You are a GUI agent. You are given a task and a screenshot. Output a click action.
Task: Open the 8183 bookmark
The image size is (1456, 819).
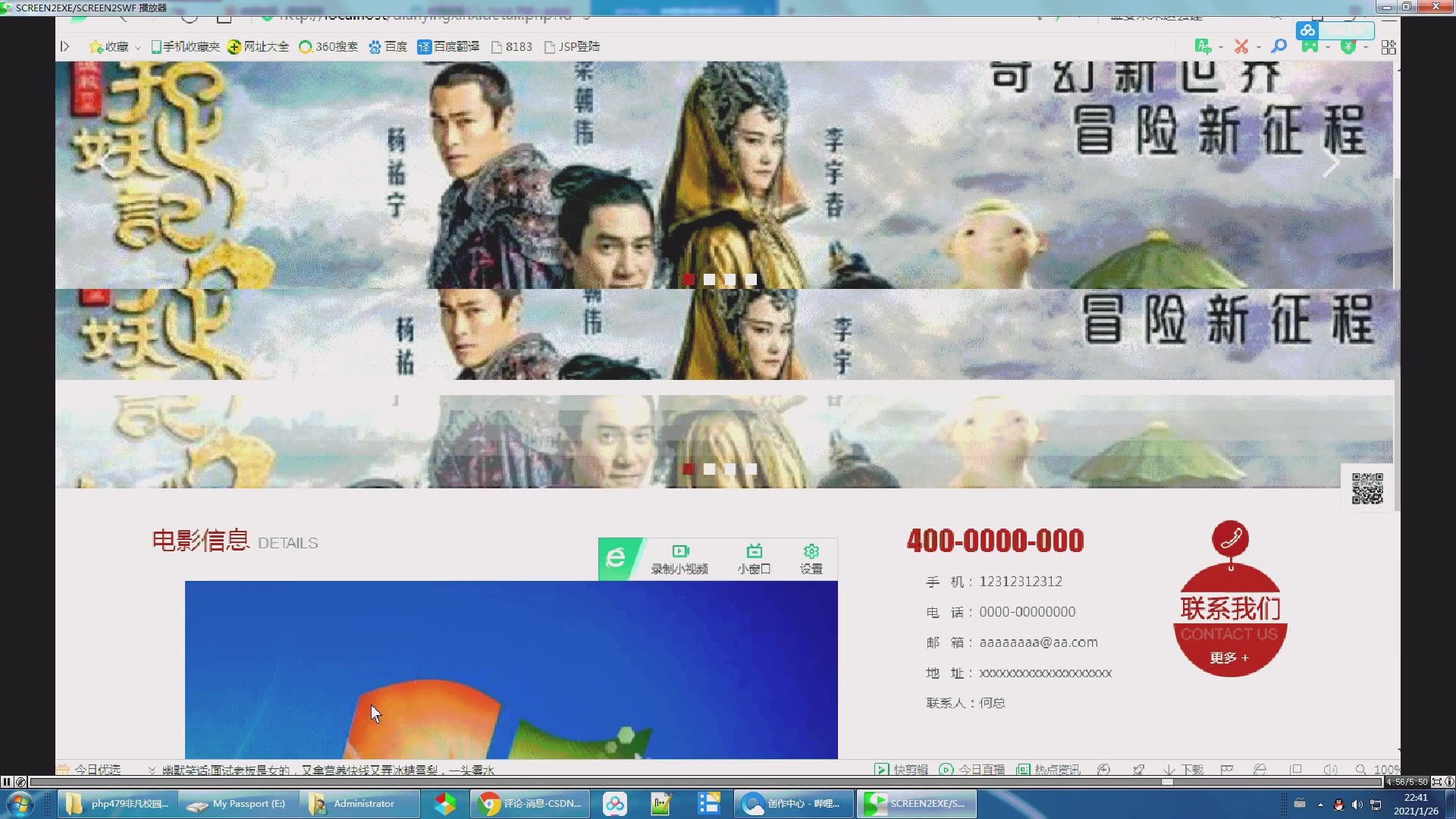[512, 47]
